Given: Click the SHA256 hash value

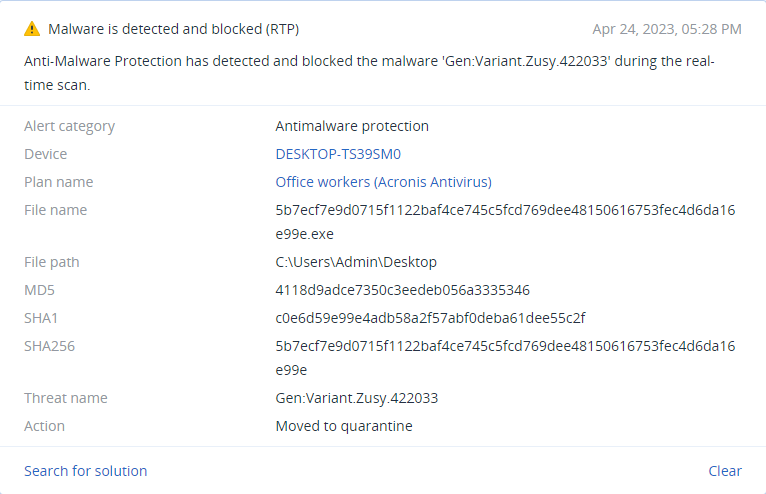Looking at the screenshot, I should point(505,358).
